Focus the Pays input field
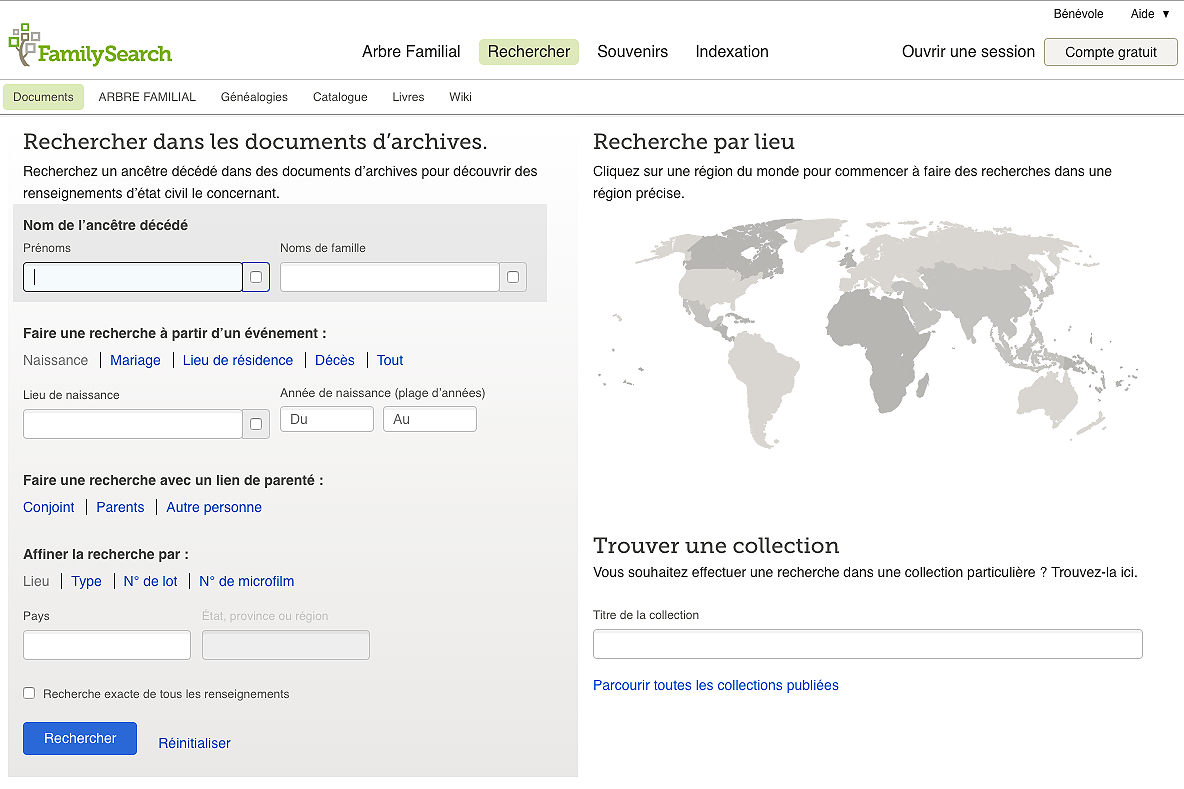Image resolution: width=1184 pixels, height=789 pixels. pos(107,646)
